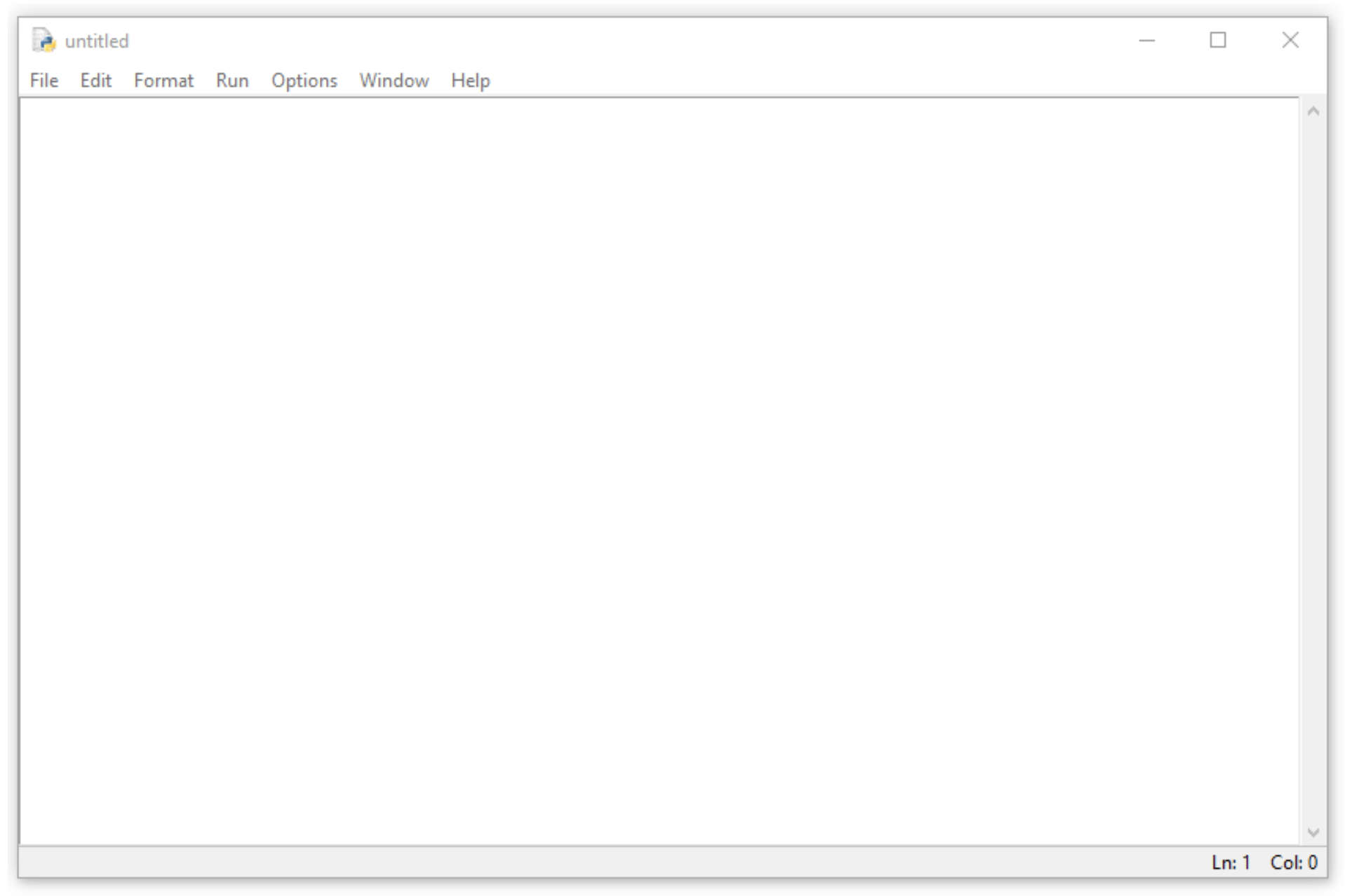Image resolution: width=1345 pixels, height=896 pixels.
Task: Open the Help menu
Action: pos(470,80)
